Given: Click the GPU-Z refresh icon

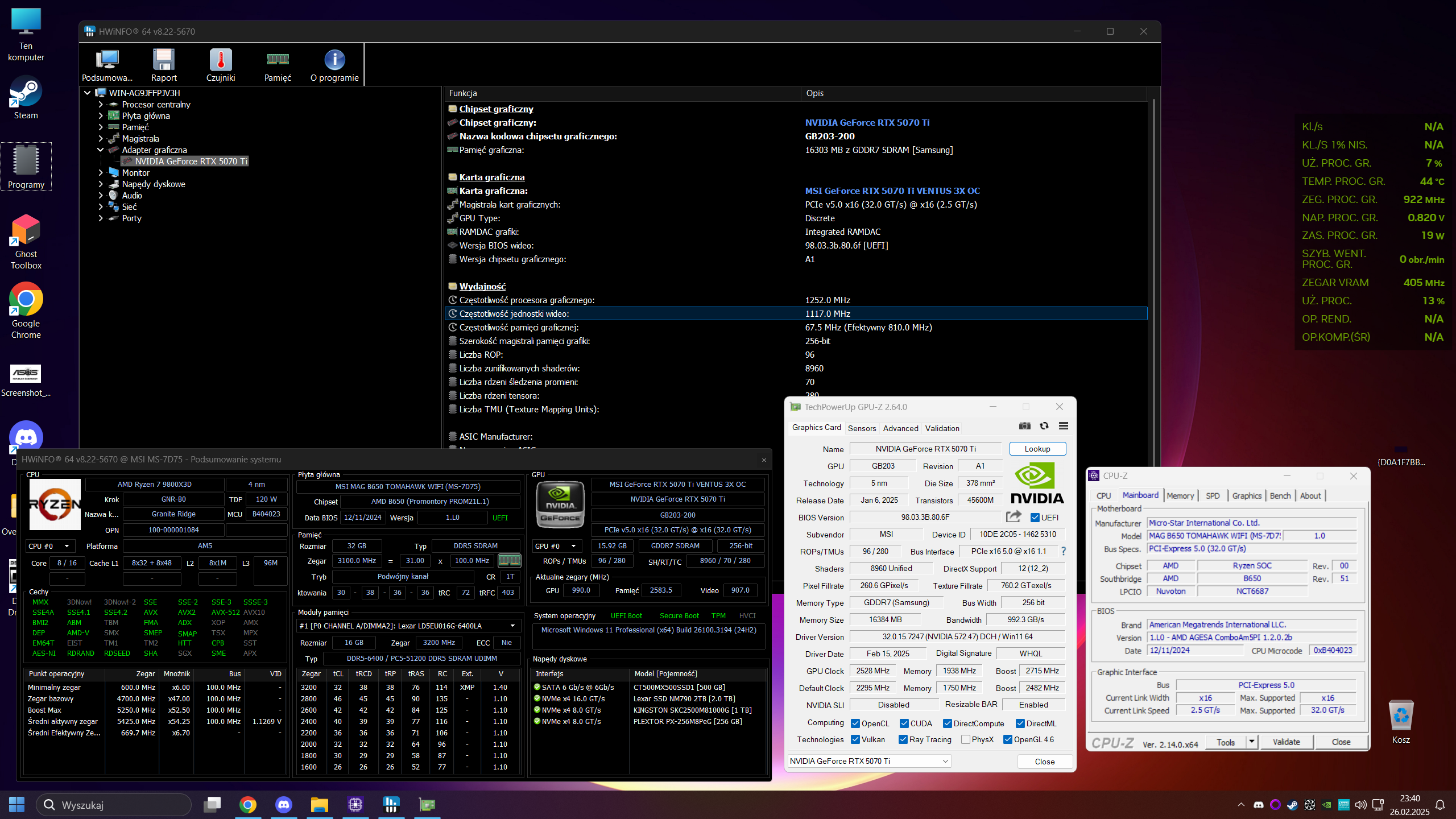Looking at the screenshot, I should click(x=1044, y=426).
